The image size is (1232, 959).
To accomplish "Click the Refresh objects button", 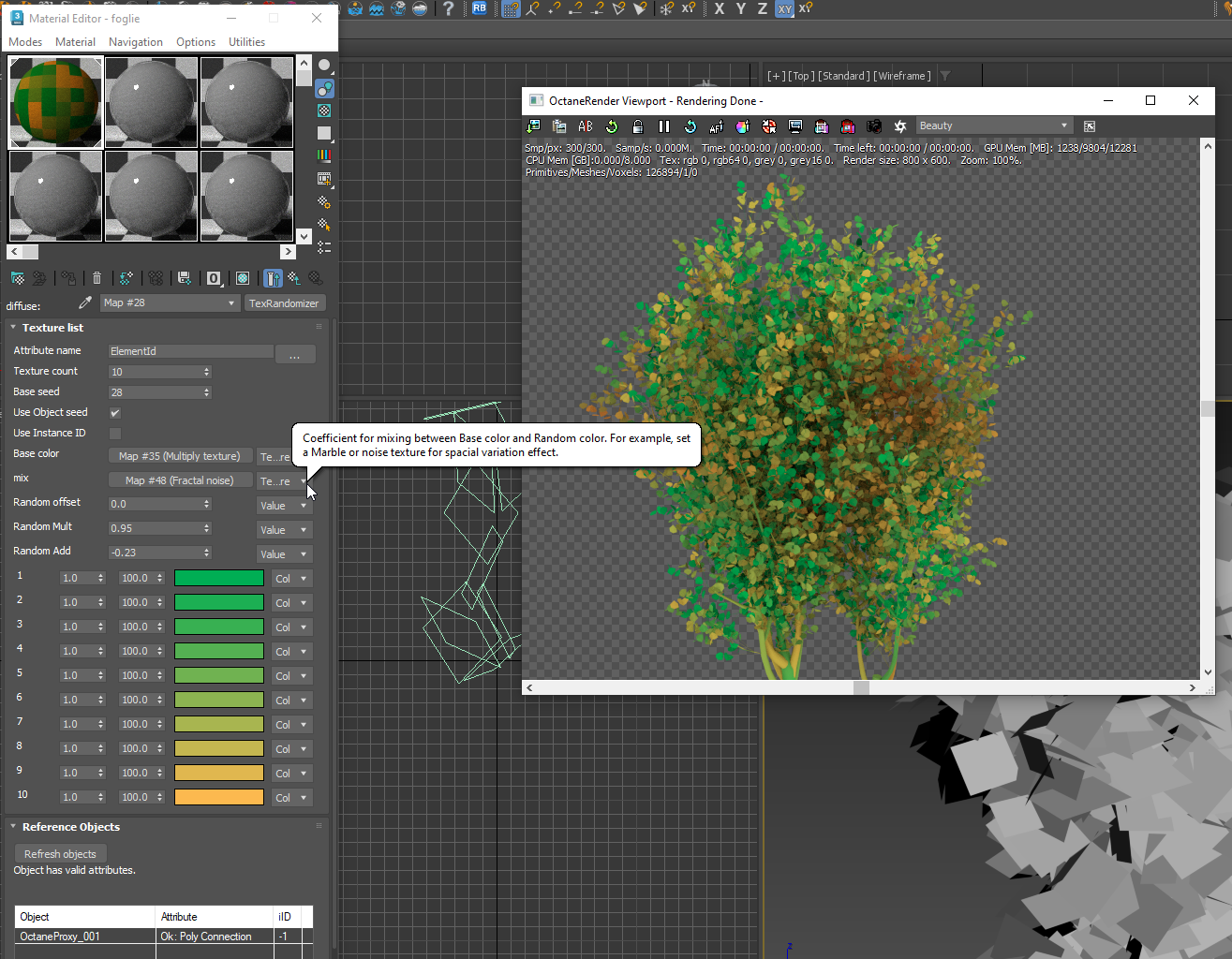I will pyautogui.click(x=60, y=854).
